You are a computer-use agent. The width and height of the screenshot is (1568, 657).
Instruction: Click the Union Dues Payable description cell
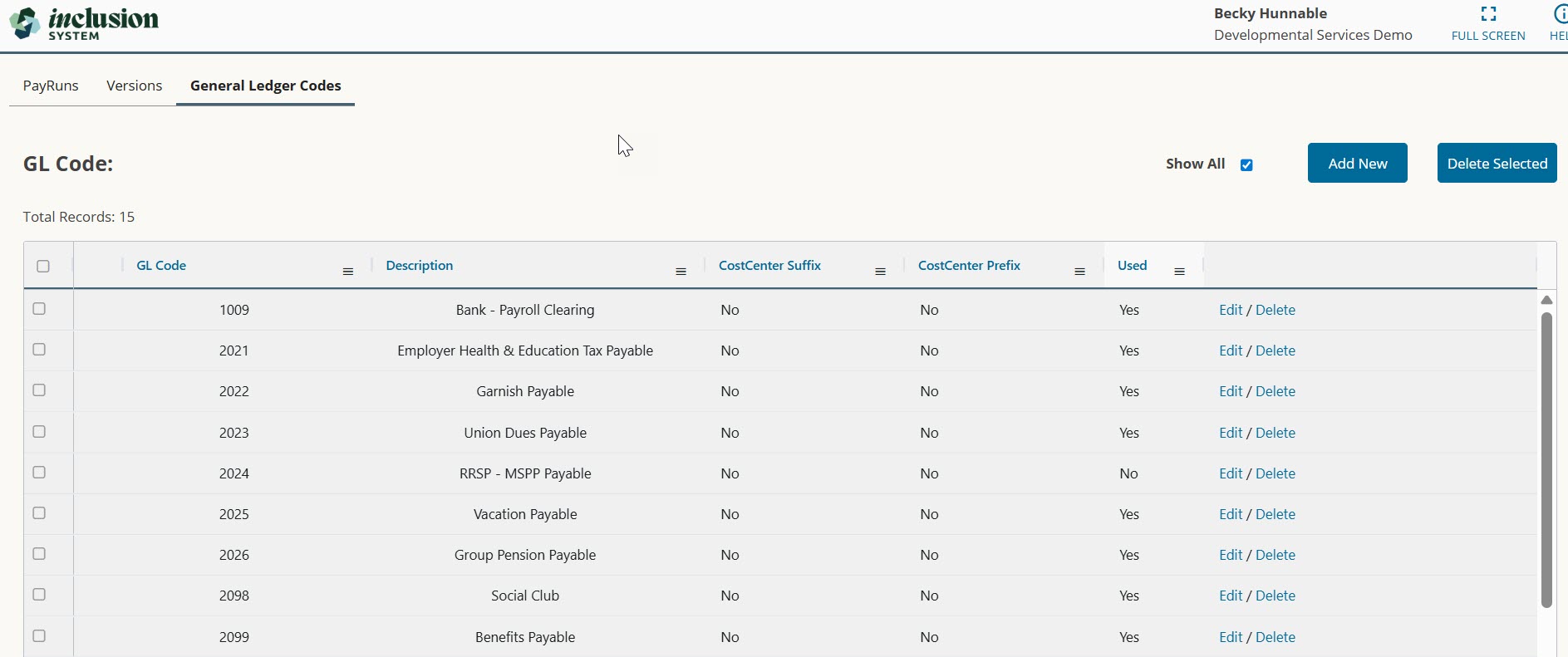[525, 433]
